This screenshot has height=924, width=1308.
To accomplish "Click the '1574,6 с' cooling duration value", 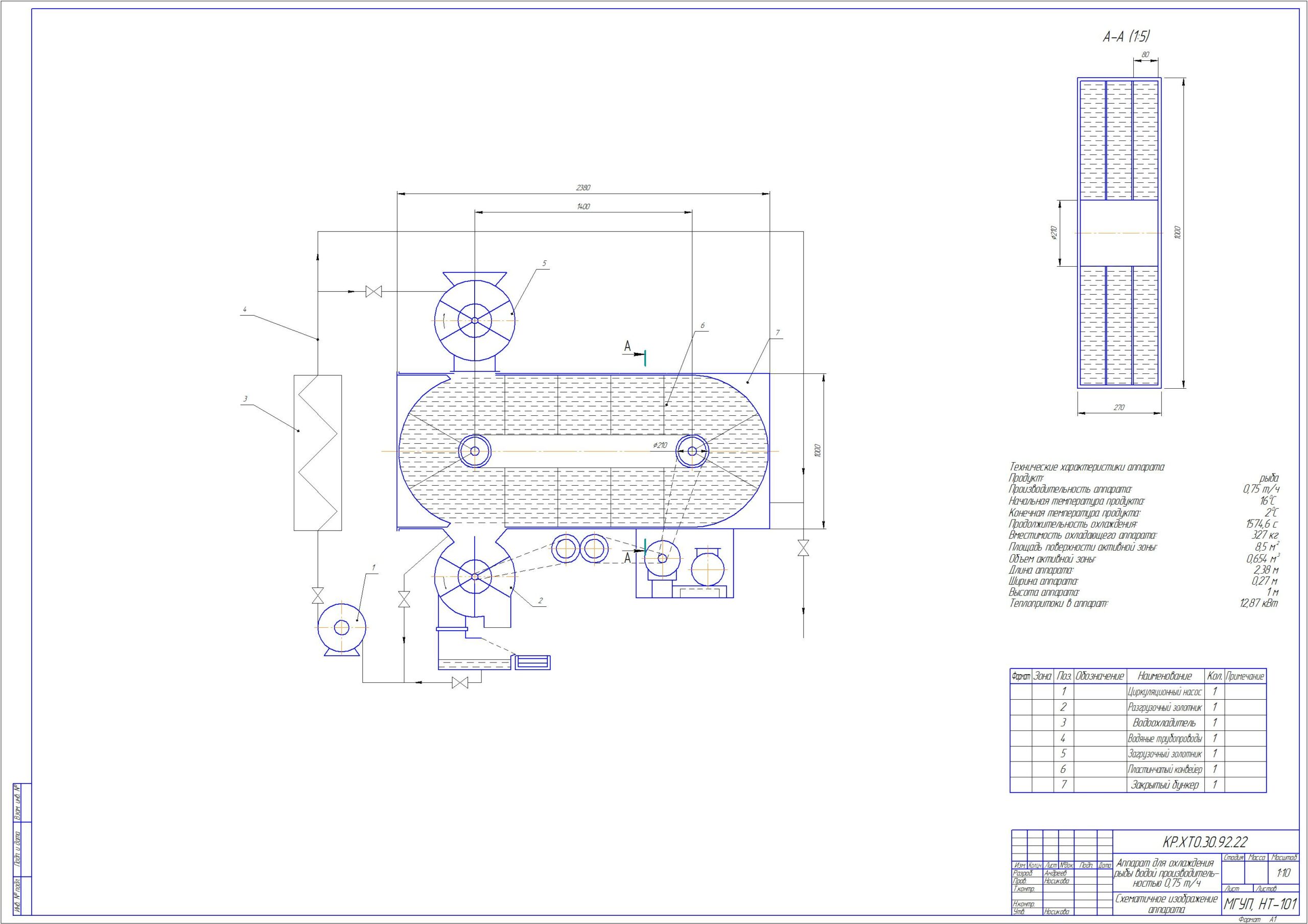I will (x=1262, y=524).
